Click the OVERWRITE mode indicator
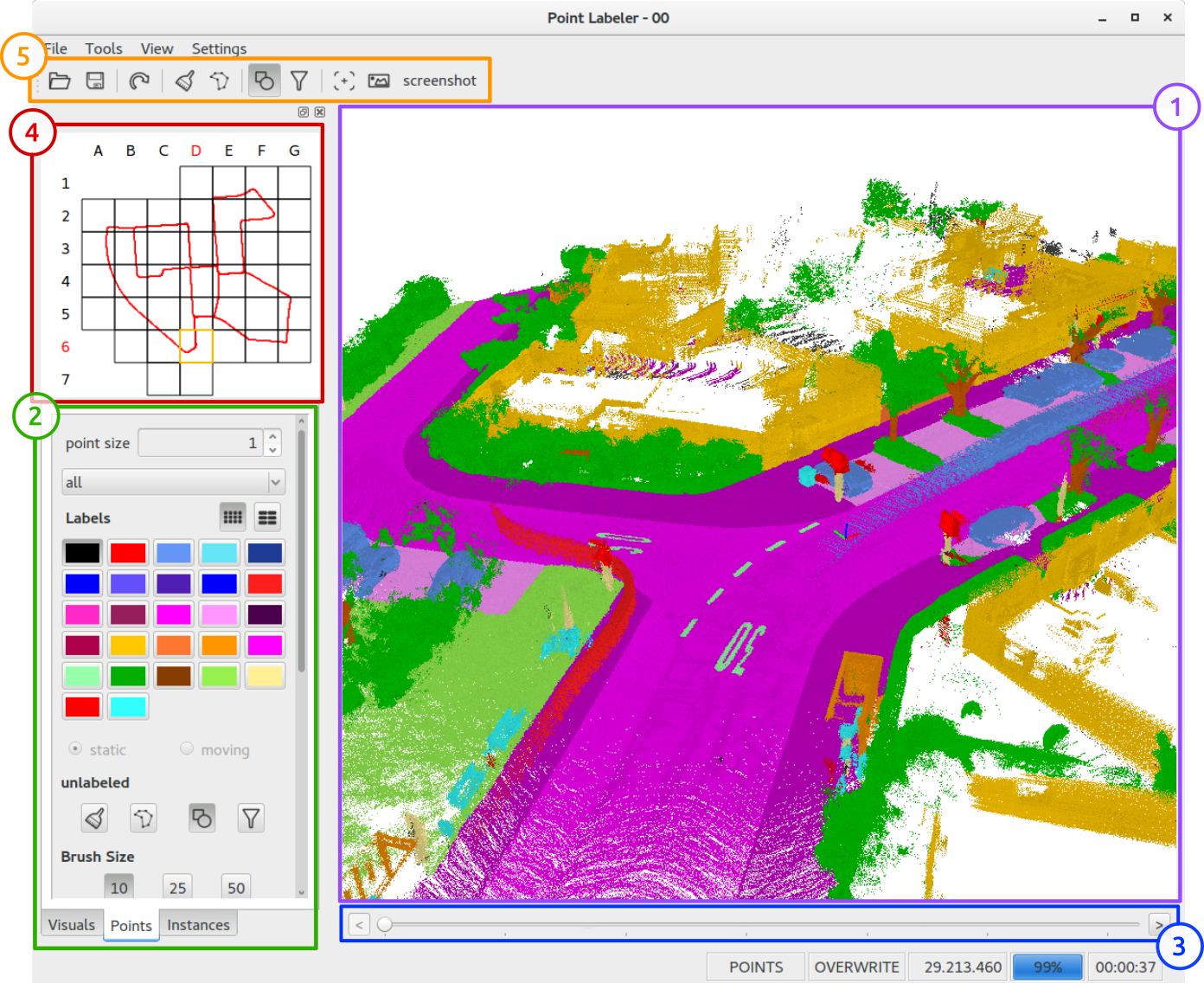This screenshot has height=983, width=1204. coord(855,967)
